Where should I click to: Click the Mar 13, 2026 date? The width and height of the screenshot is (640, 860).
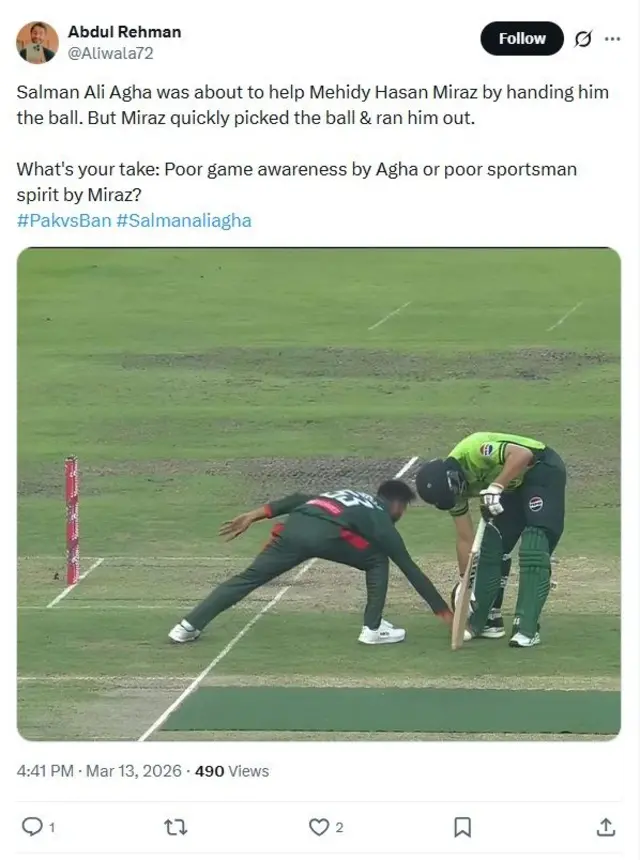point(133,771)
